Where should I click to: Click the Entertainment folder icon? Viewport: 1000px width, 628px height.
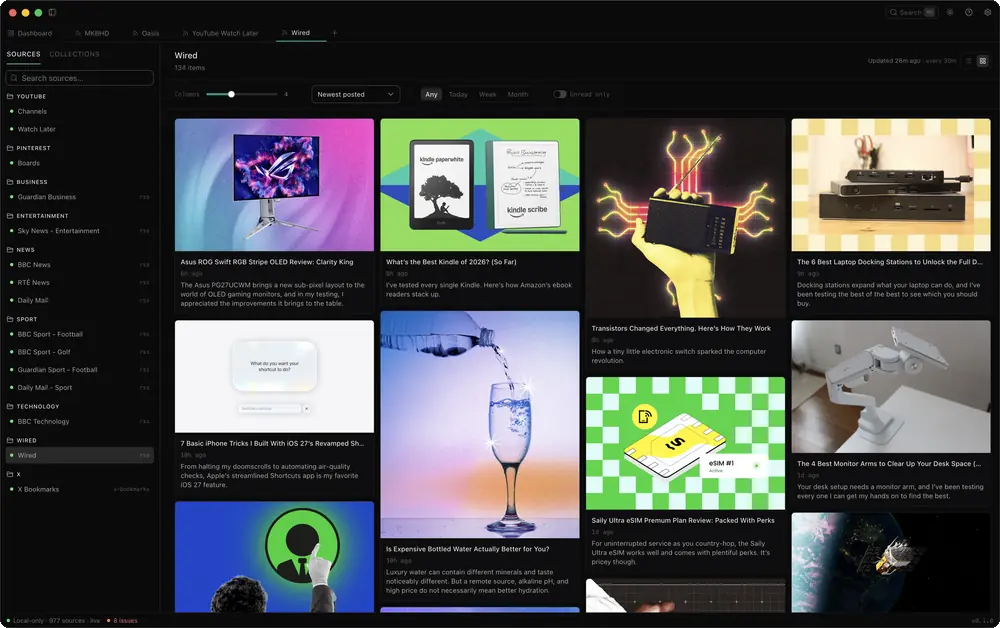(x=10, y=215)
